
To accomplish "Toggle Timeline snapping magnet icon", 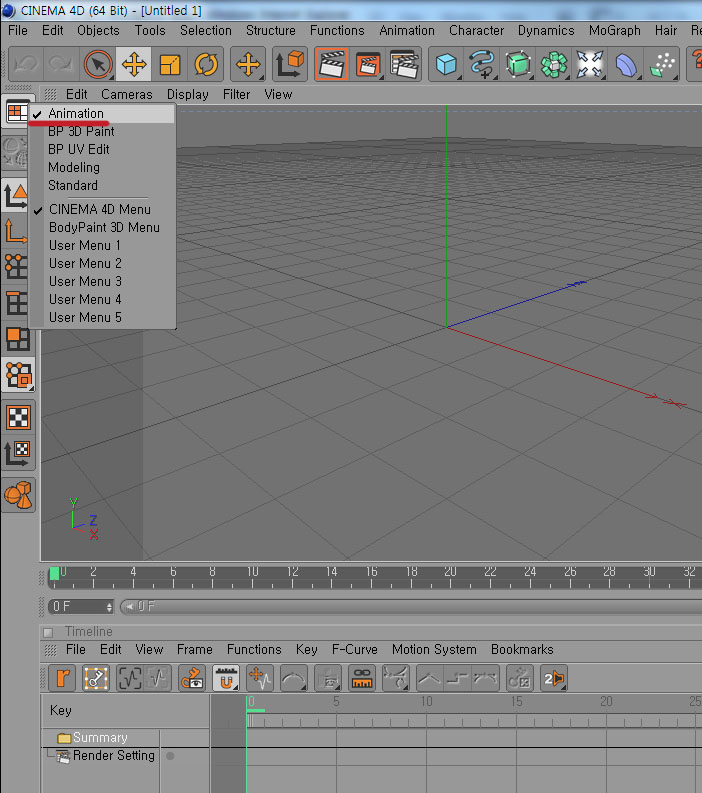I will coord(226,678).
